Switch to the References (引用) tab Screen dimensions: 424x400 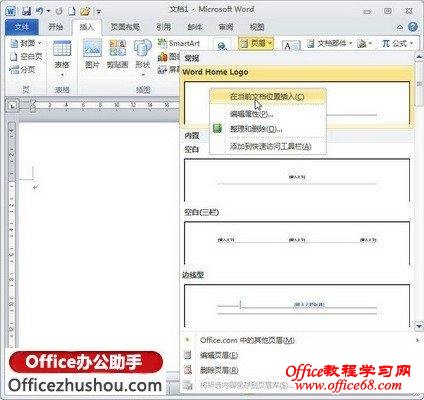coord(164,27)
